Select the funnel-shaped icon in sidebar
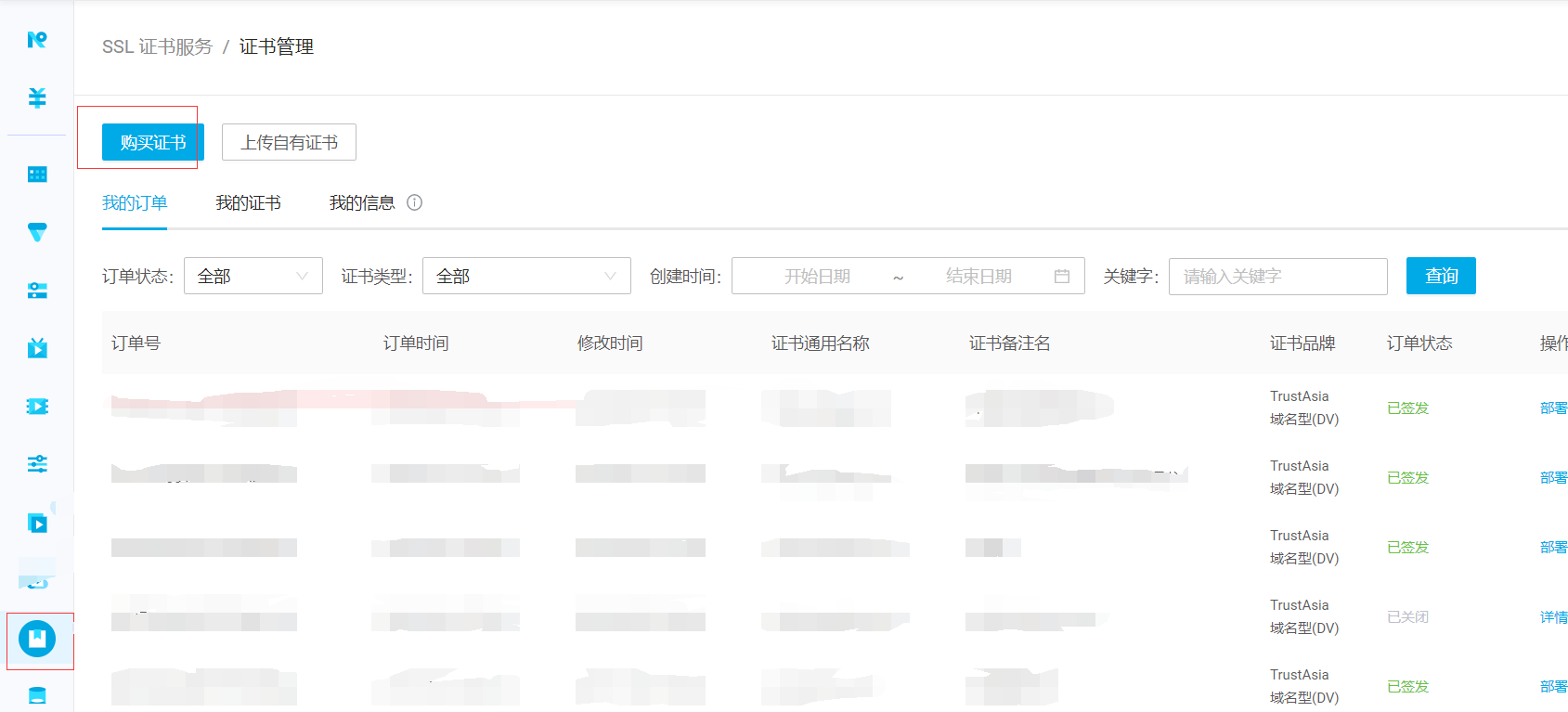 click(37, 232)
